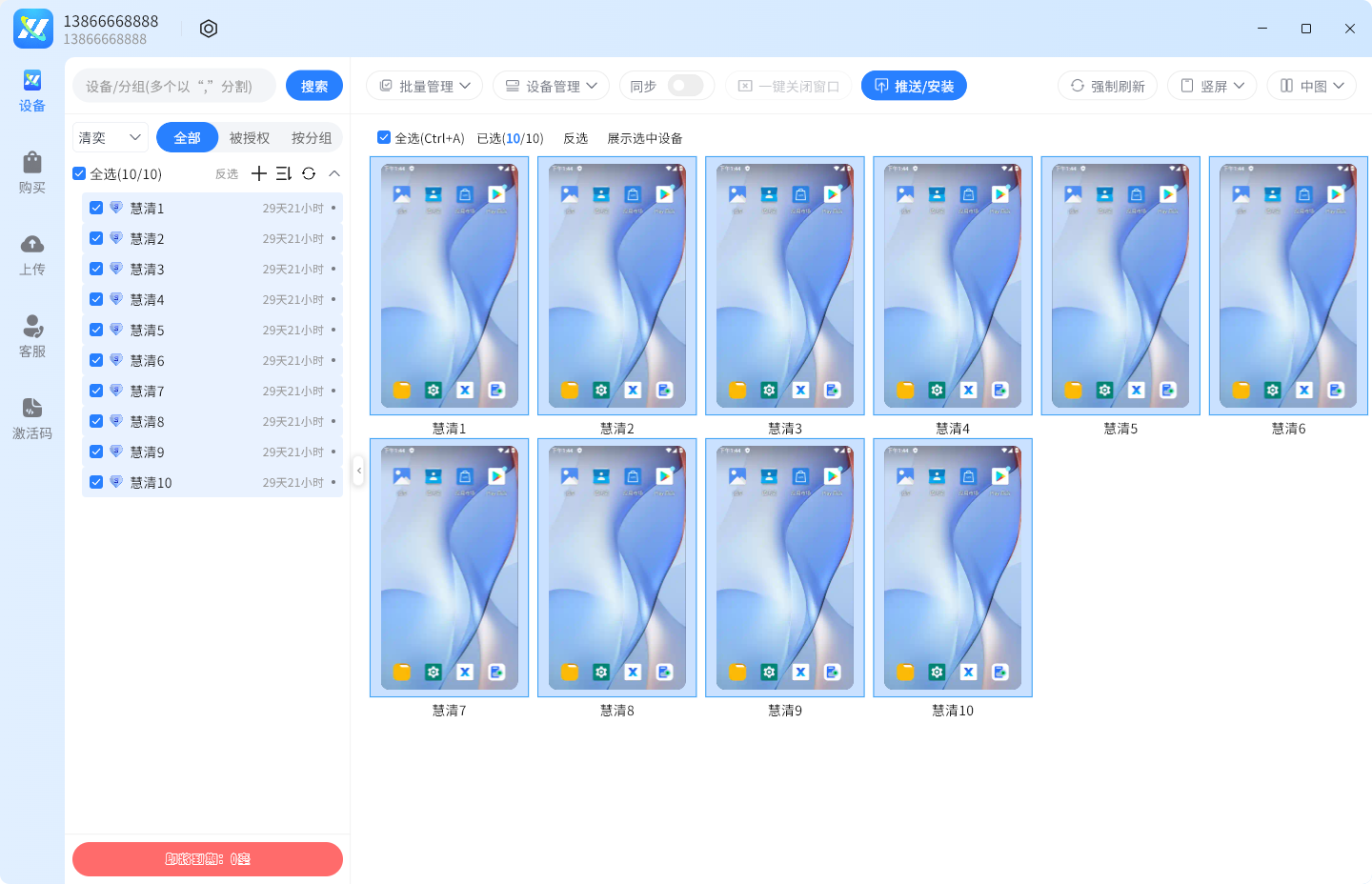
Task: Collapse the left panel using side handle
Action: tap(358, 471)
